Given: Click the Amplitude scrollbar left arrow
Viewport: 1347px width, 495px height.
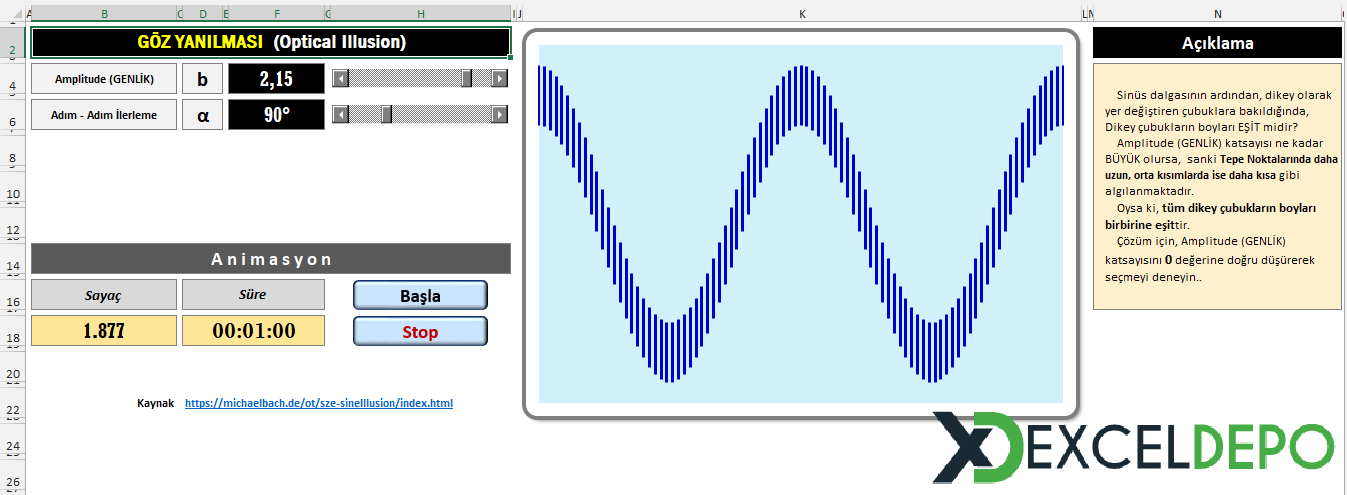Looking at the screenshot, I should 340,79.
